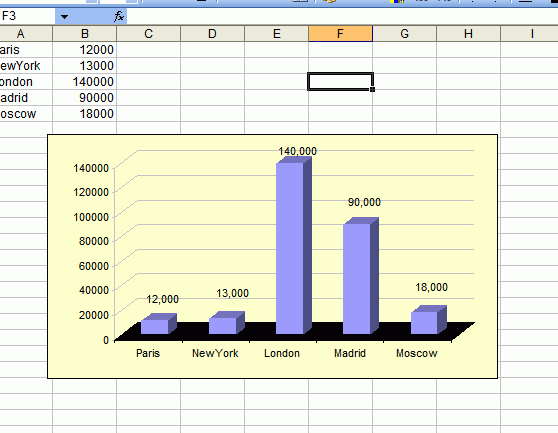
Task: Select the NewYork cell in column A
Action: tap(26, 65)
